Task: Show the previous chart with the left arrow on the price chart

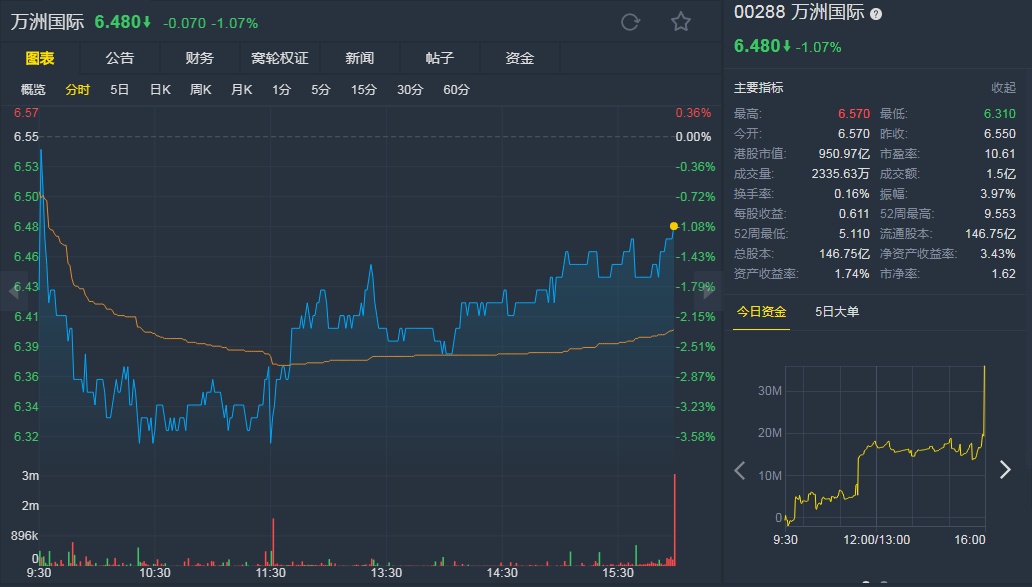Action: pos(12,290)
